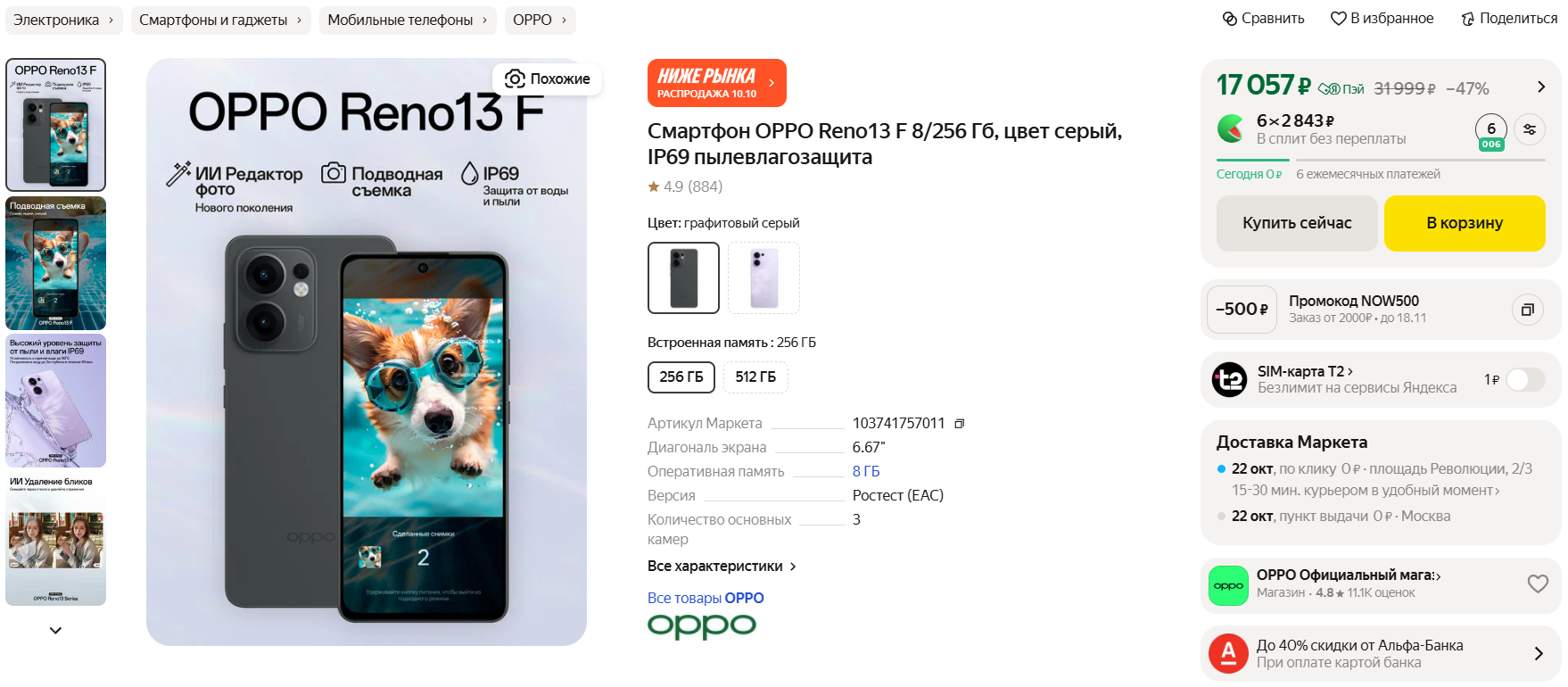Add to cart with В корзину button

coord(1465,223)
